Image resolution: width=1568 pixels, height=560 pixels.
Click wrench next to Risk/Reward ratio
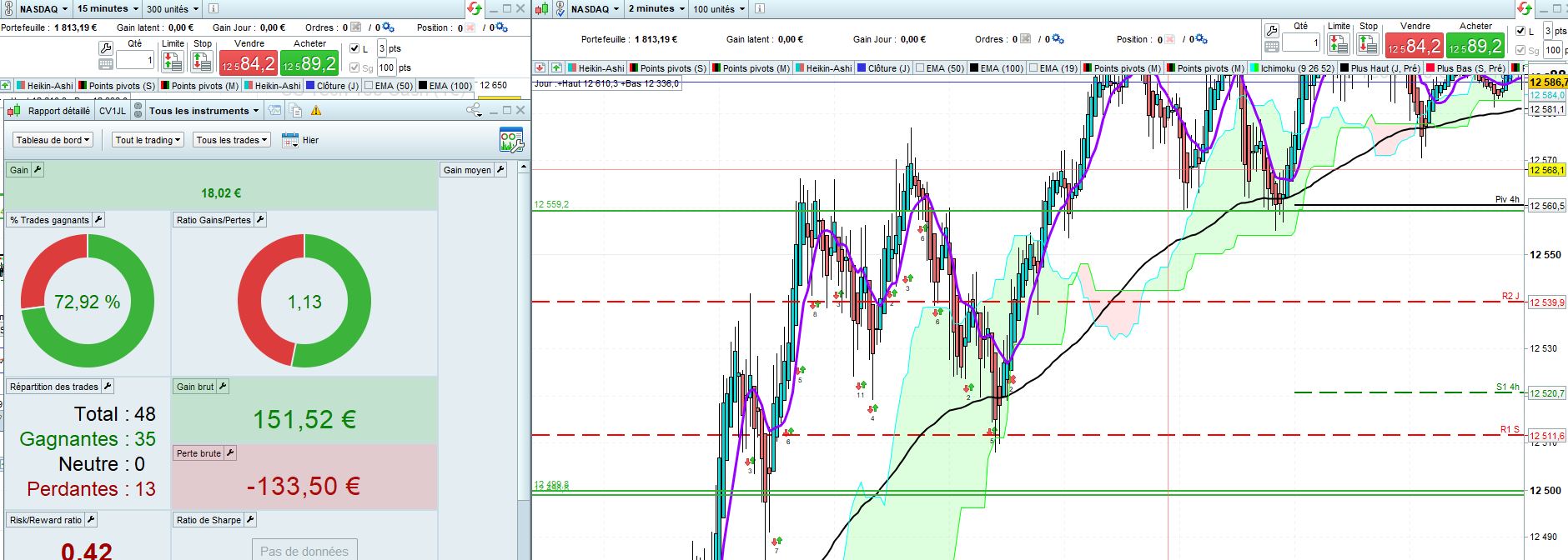(x=91, y=520)
